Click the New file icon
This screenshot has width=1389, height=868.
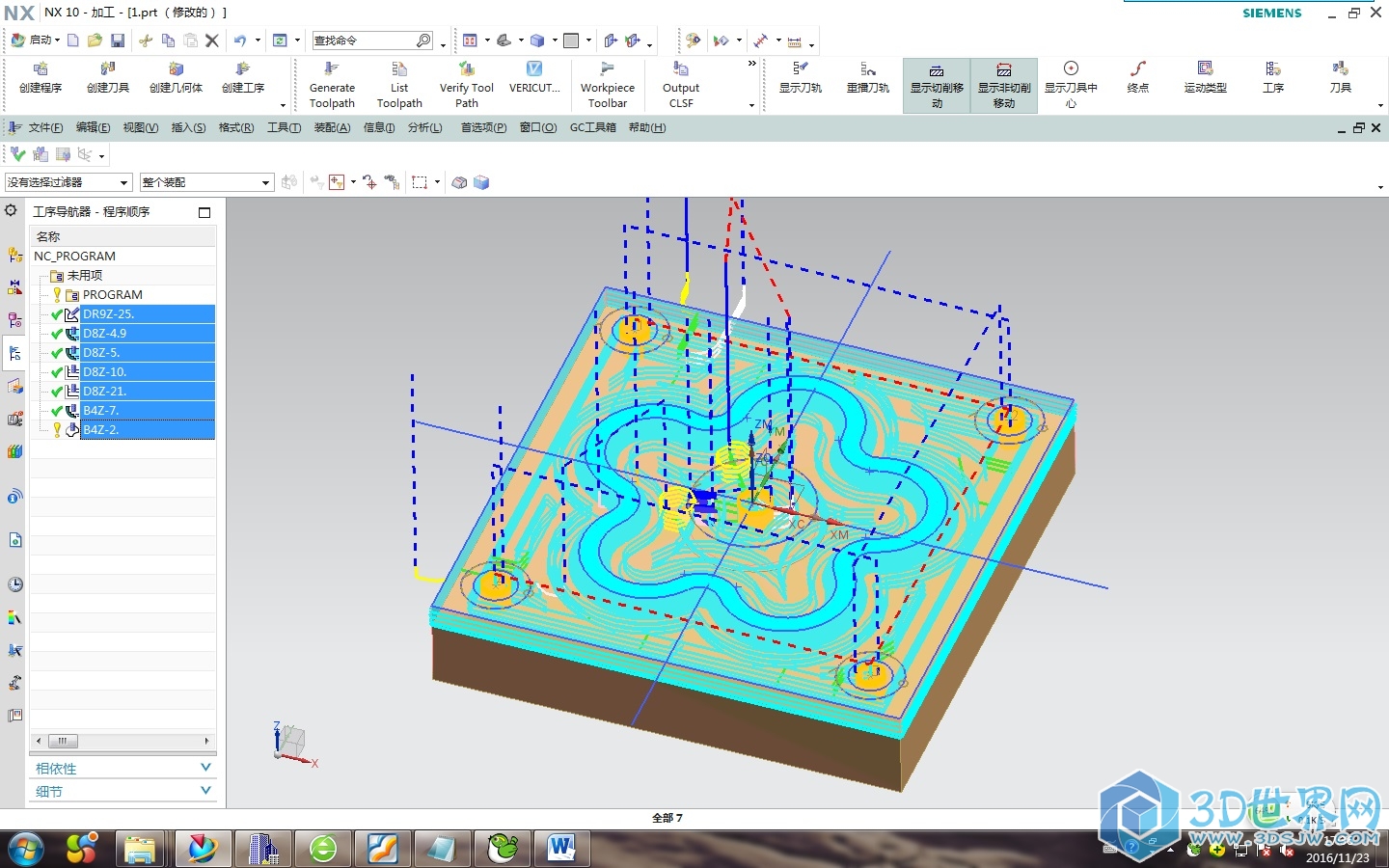[72, 41]
